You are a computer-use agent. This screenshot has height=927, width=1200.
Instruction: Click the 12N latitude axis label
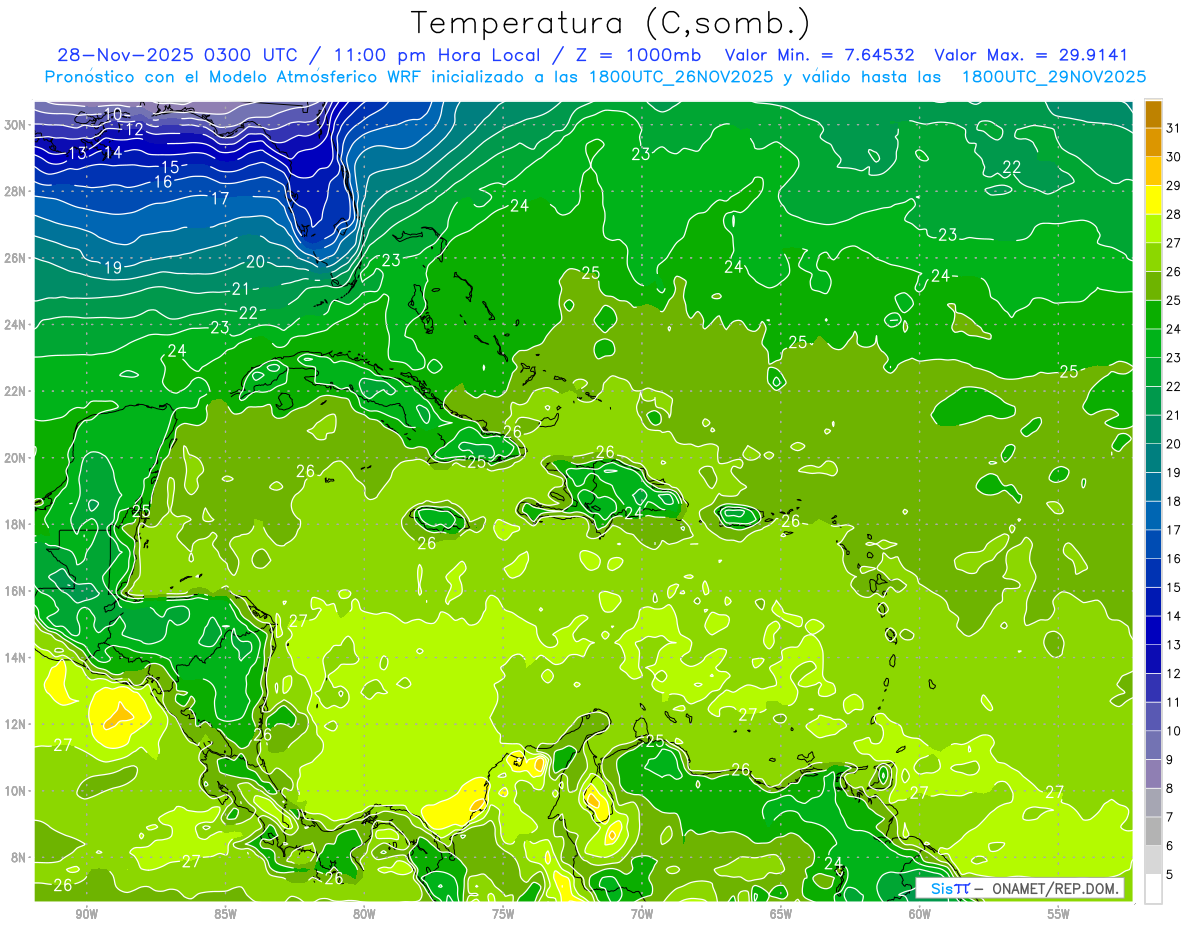(x=16, y=724)
